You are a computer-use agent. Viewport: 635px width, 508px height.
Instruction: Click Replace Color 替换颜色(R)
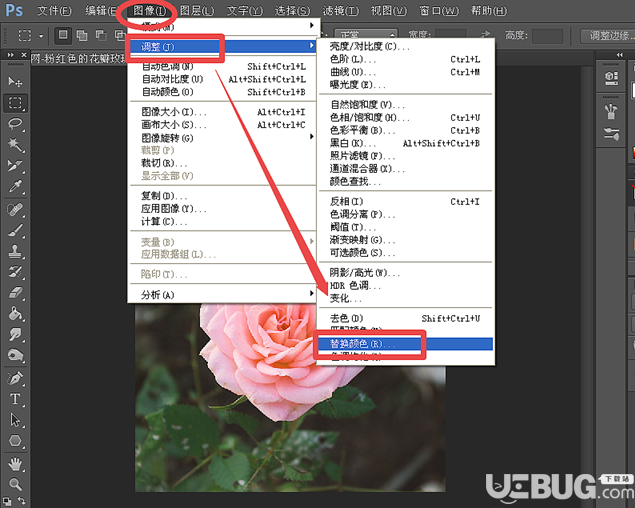coord(405,344)
